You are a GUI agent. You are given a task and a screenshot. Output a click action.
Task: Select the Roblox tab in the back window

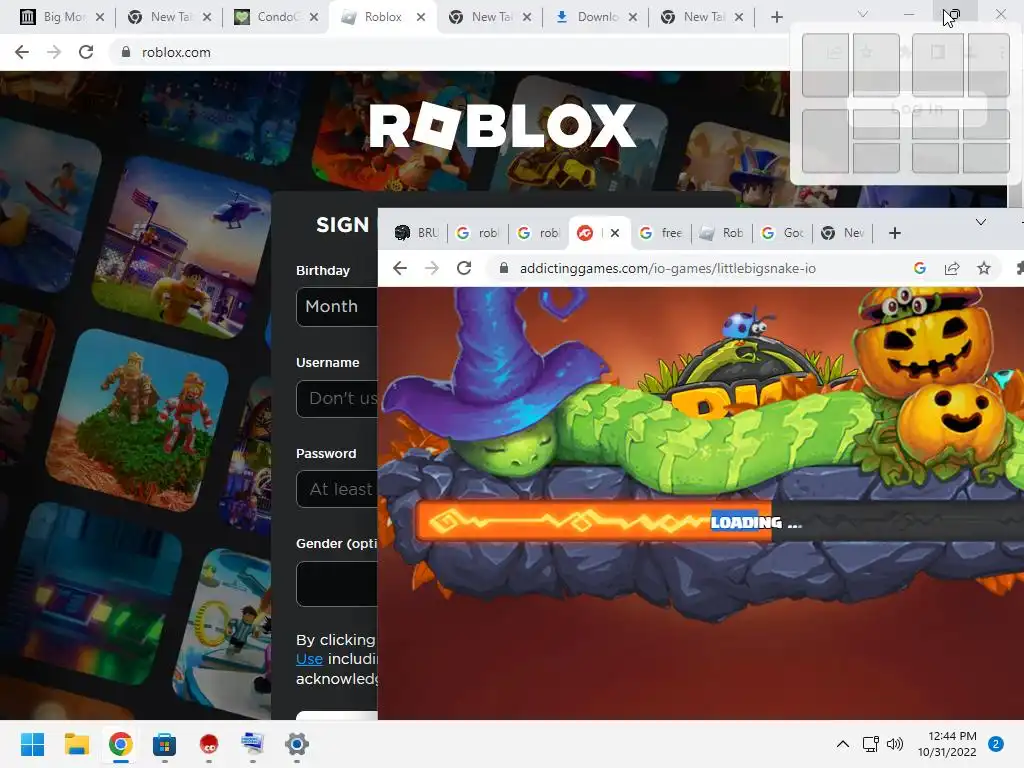(382, 17)
